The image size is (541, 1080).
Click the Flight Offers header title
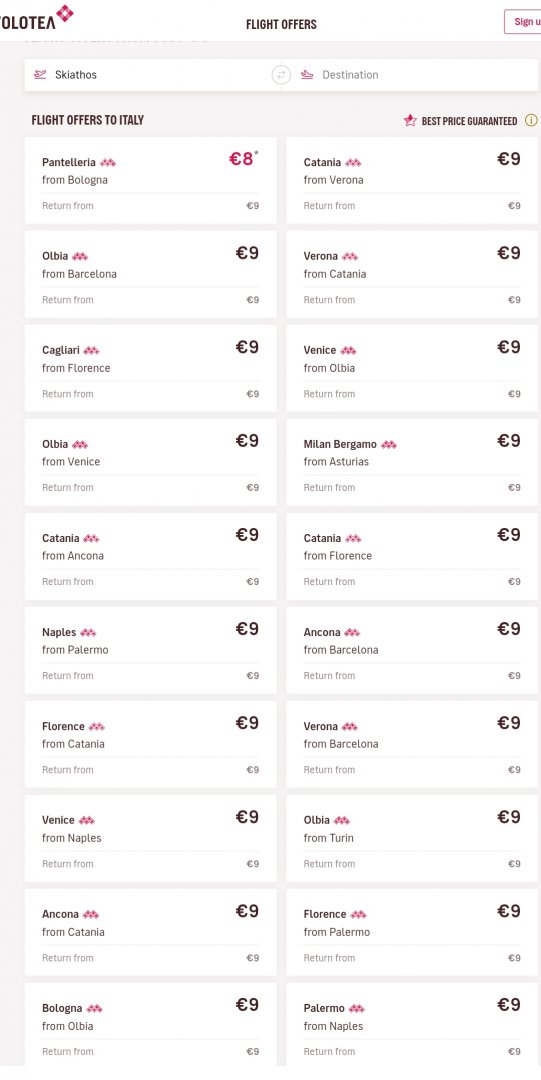[x=281, y=25]
